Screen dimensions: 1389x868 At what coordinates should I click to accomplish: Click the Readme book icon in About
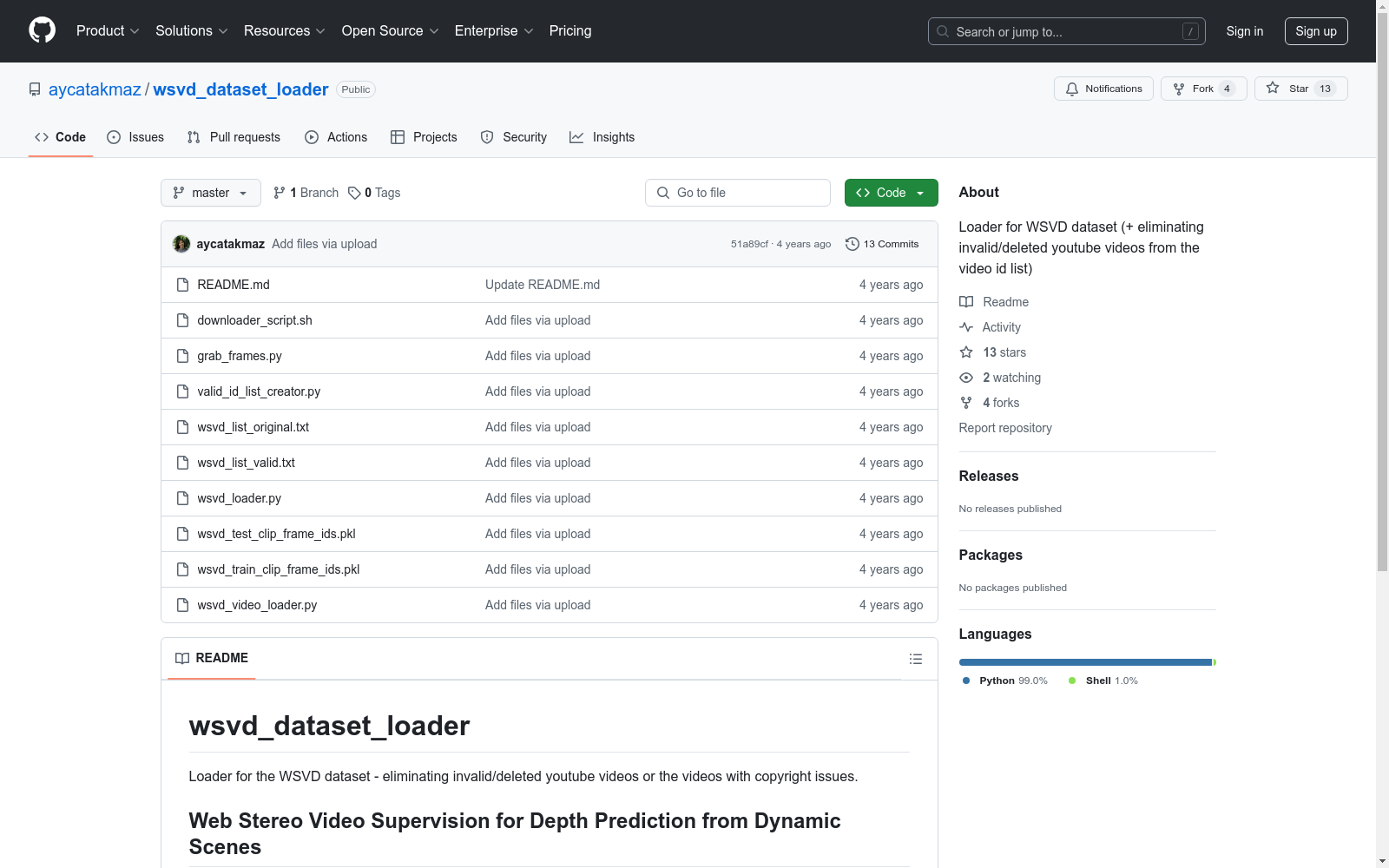pyautogui.click(x=966, y=302)
